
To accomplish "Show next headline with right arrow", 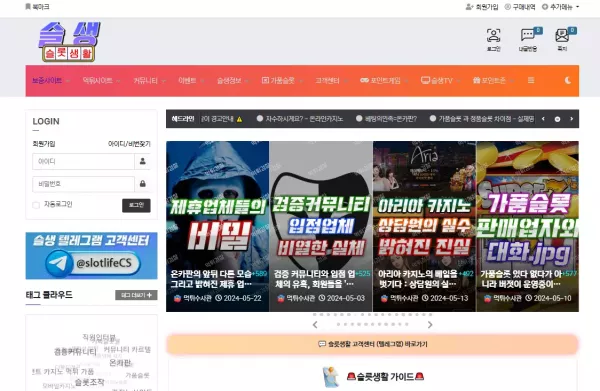I will 572,119.
